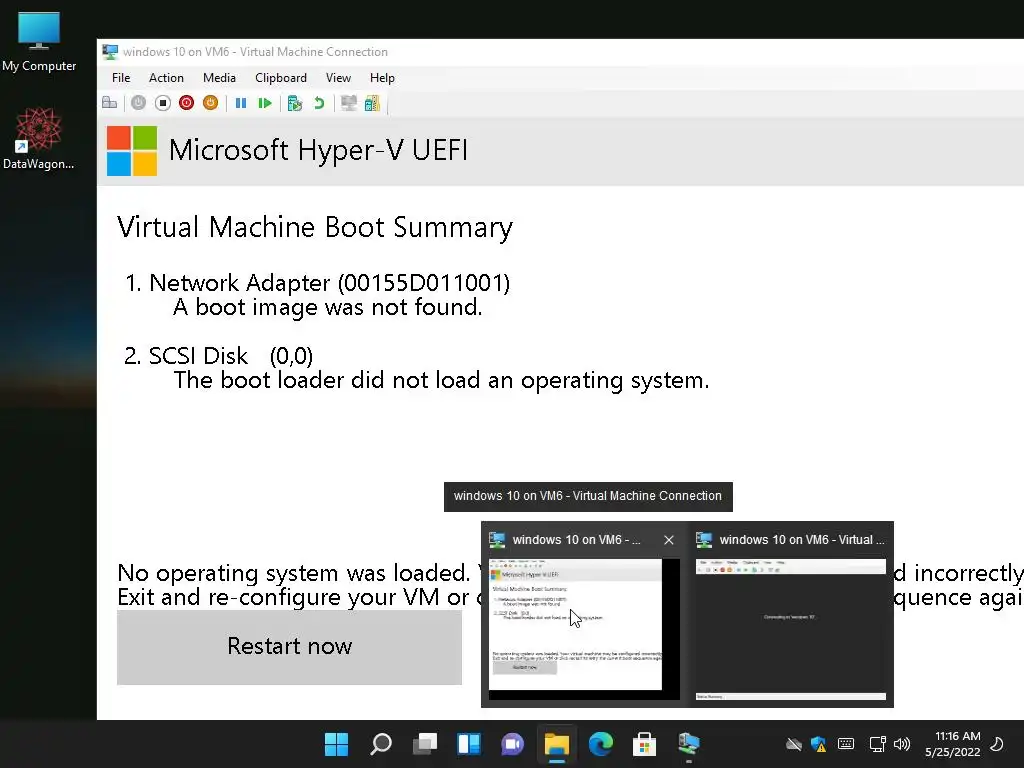Open the View menu

coord(338,78)
